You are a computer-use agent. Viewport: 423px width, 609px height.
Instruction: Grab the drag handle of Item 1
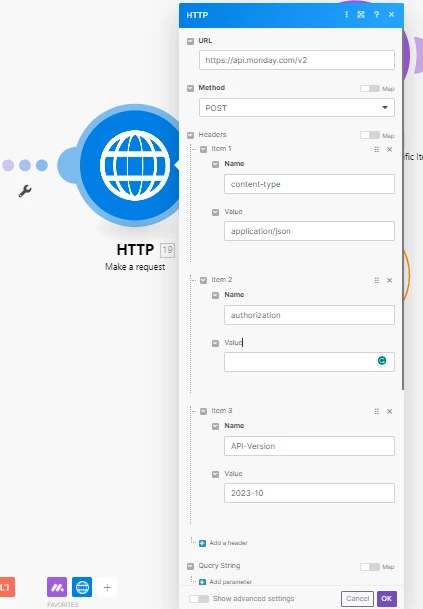[376, 150]
